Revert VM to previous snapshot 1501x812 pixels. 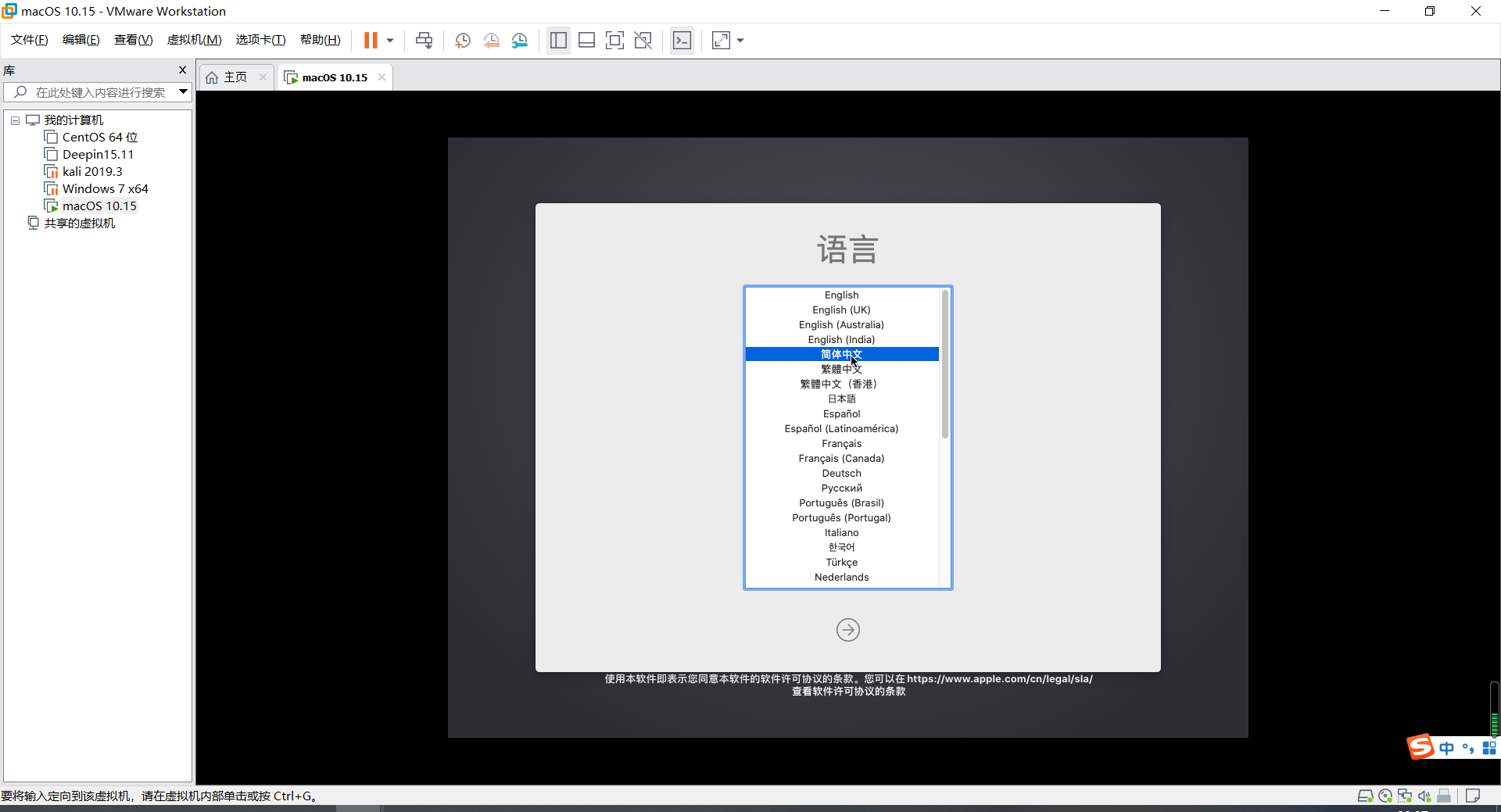491,40
